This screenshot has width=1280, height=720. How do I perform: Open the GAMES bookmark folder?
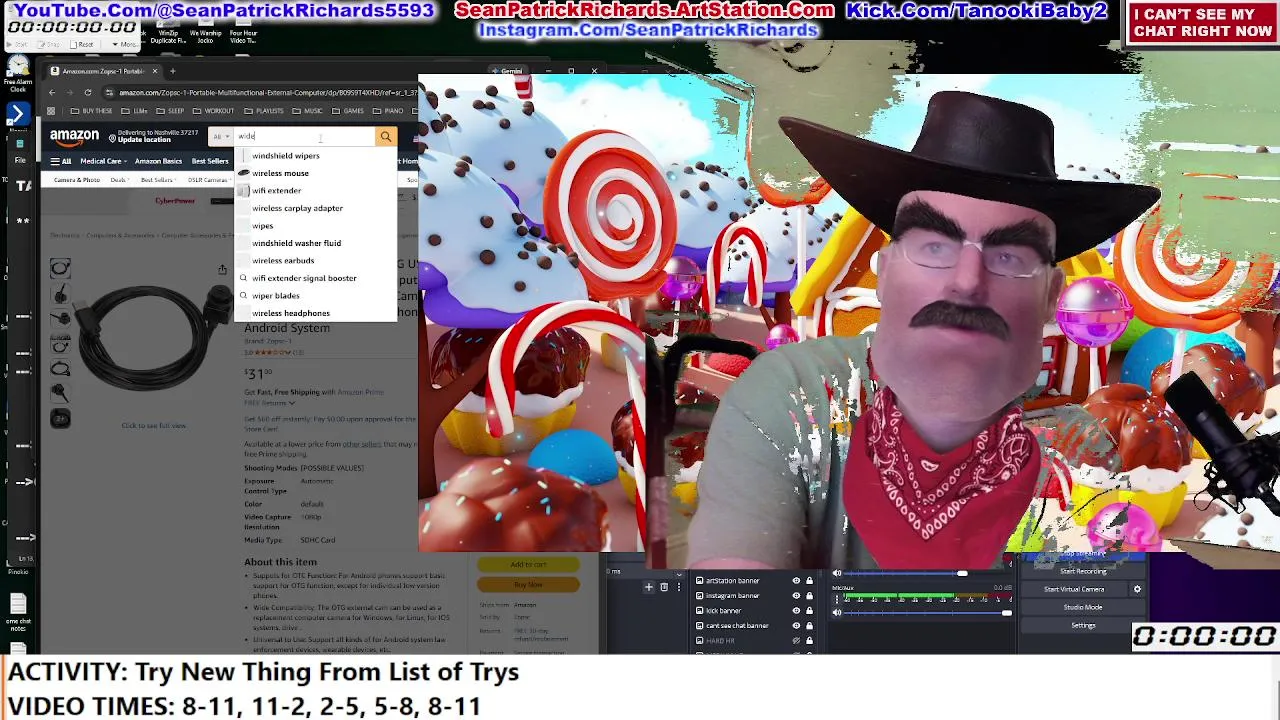(348, 111)
